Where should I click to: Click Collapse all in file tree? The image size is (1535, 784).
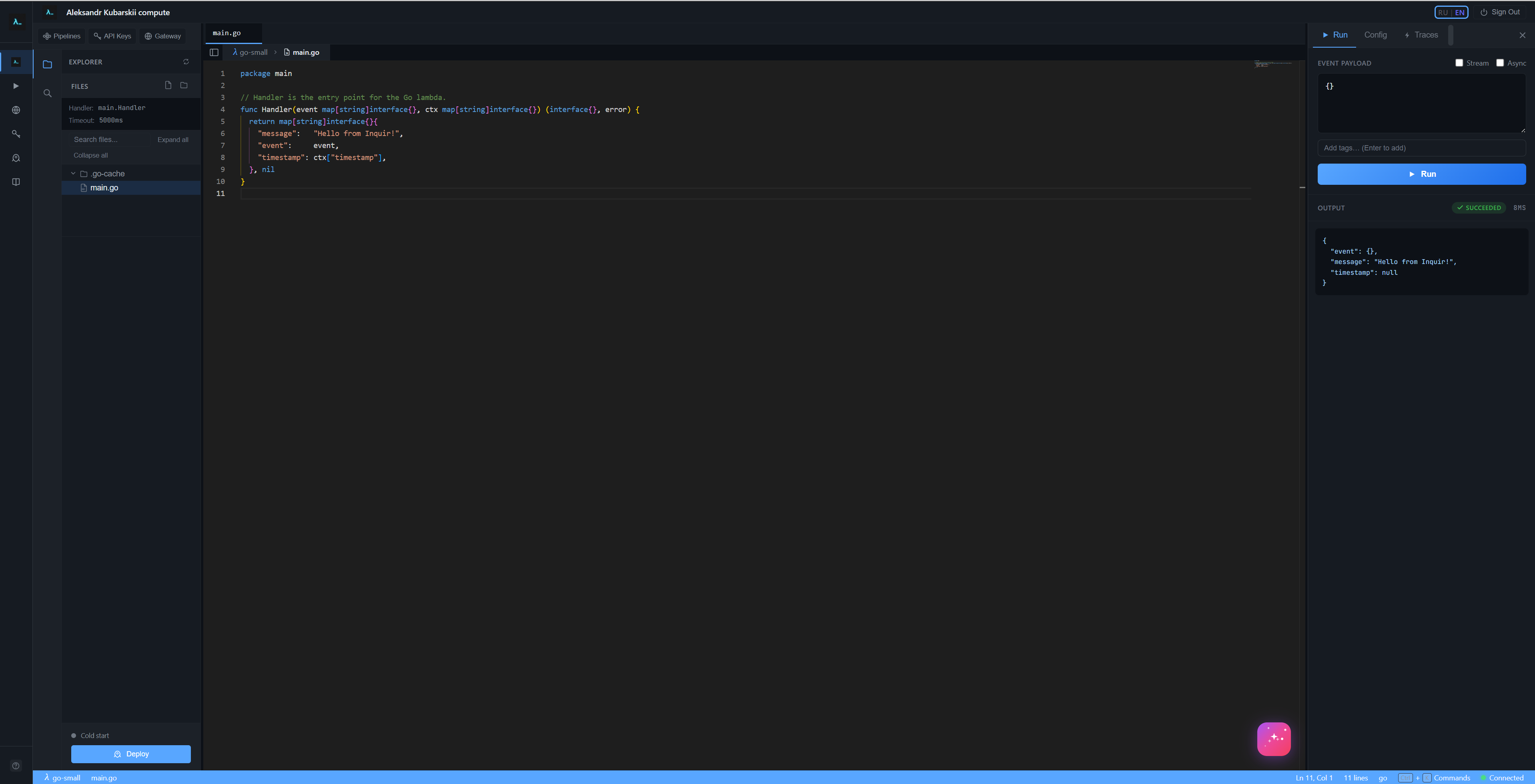click(x=90, y=155)
